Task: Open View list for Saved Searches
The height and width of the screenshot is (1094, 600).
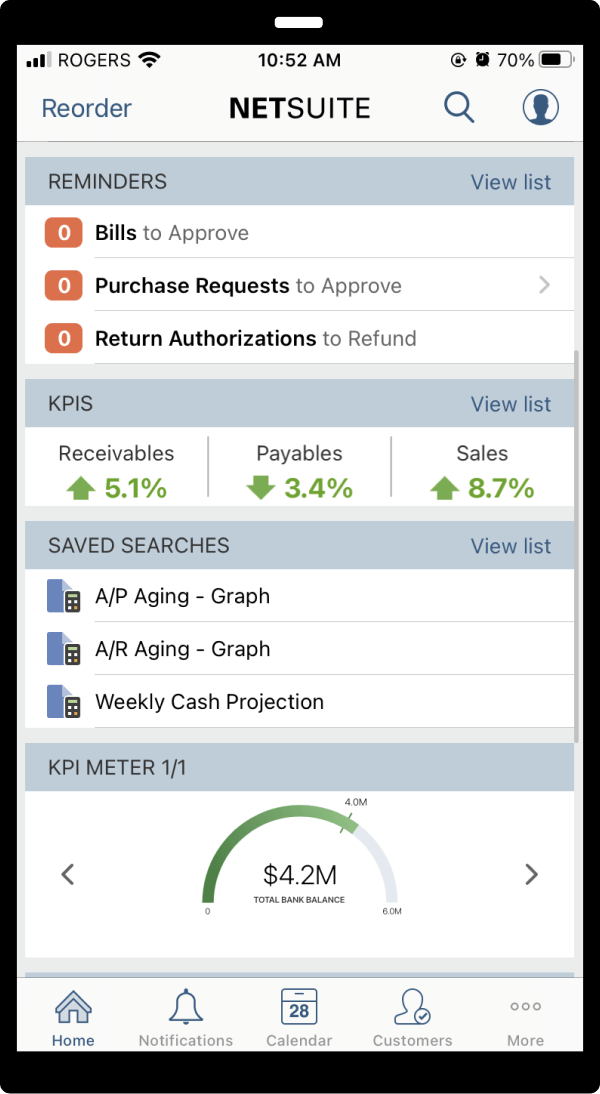Action: [511, 546]
